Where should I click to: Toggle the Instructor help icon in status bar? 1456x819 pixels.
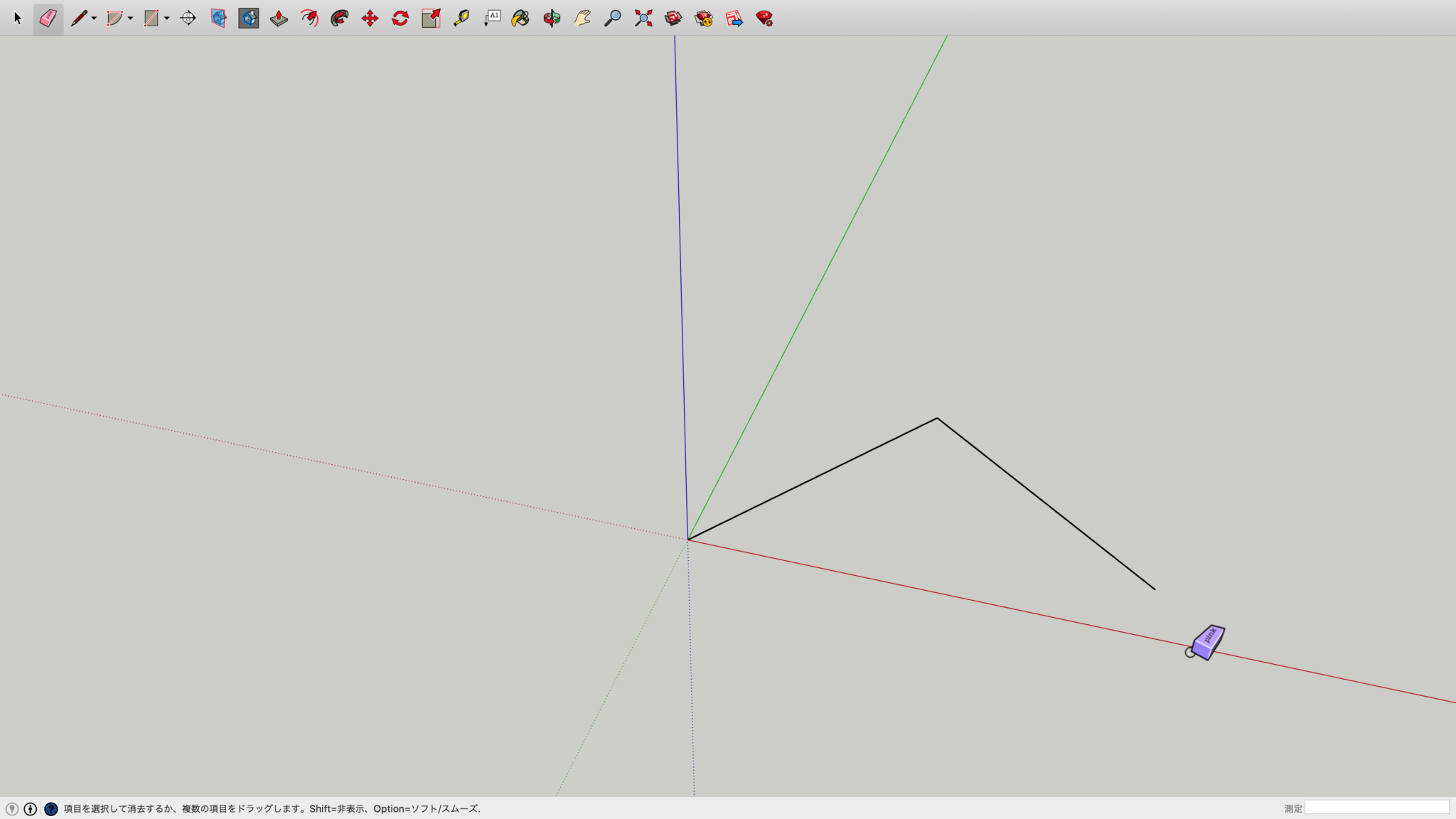(x=50, y=809)
